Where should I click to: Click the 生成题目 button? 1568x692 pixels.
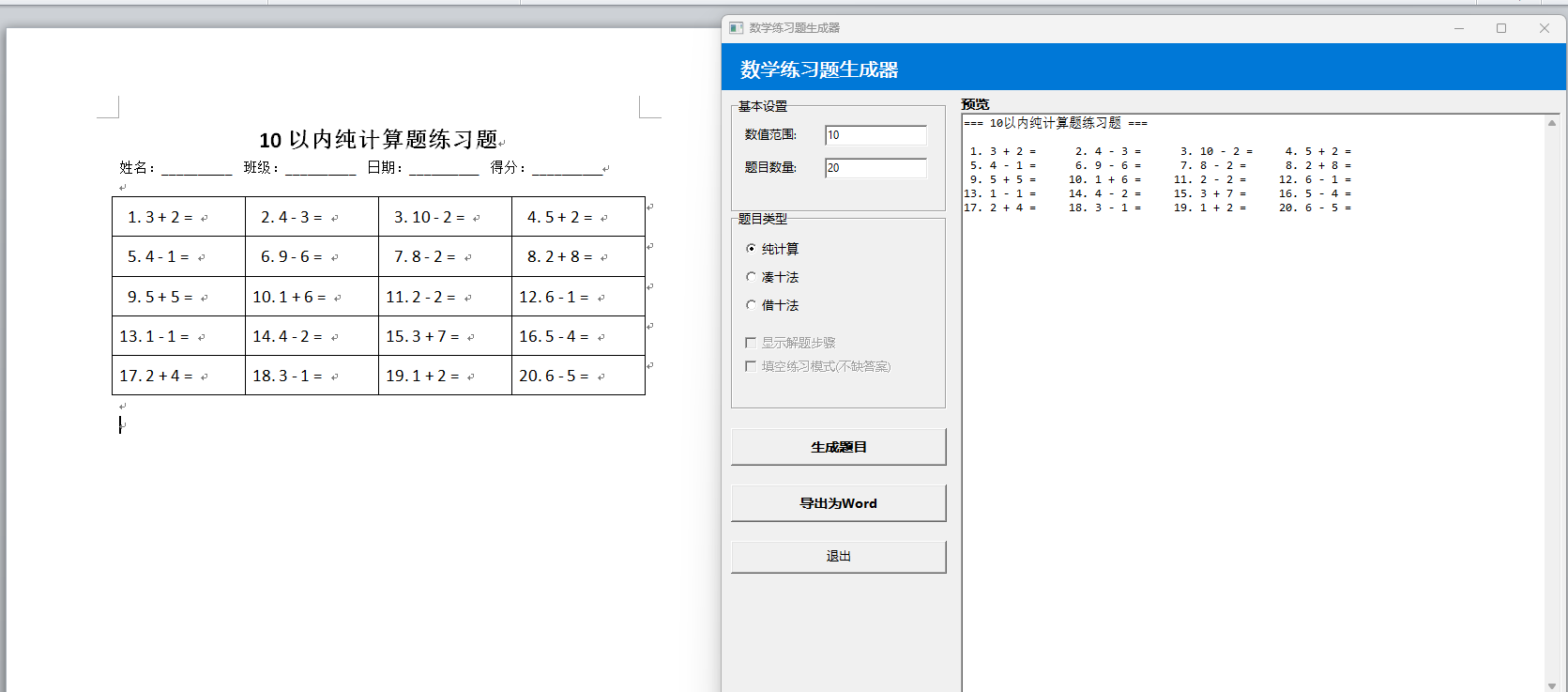click(839, 447)
